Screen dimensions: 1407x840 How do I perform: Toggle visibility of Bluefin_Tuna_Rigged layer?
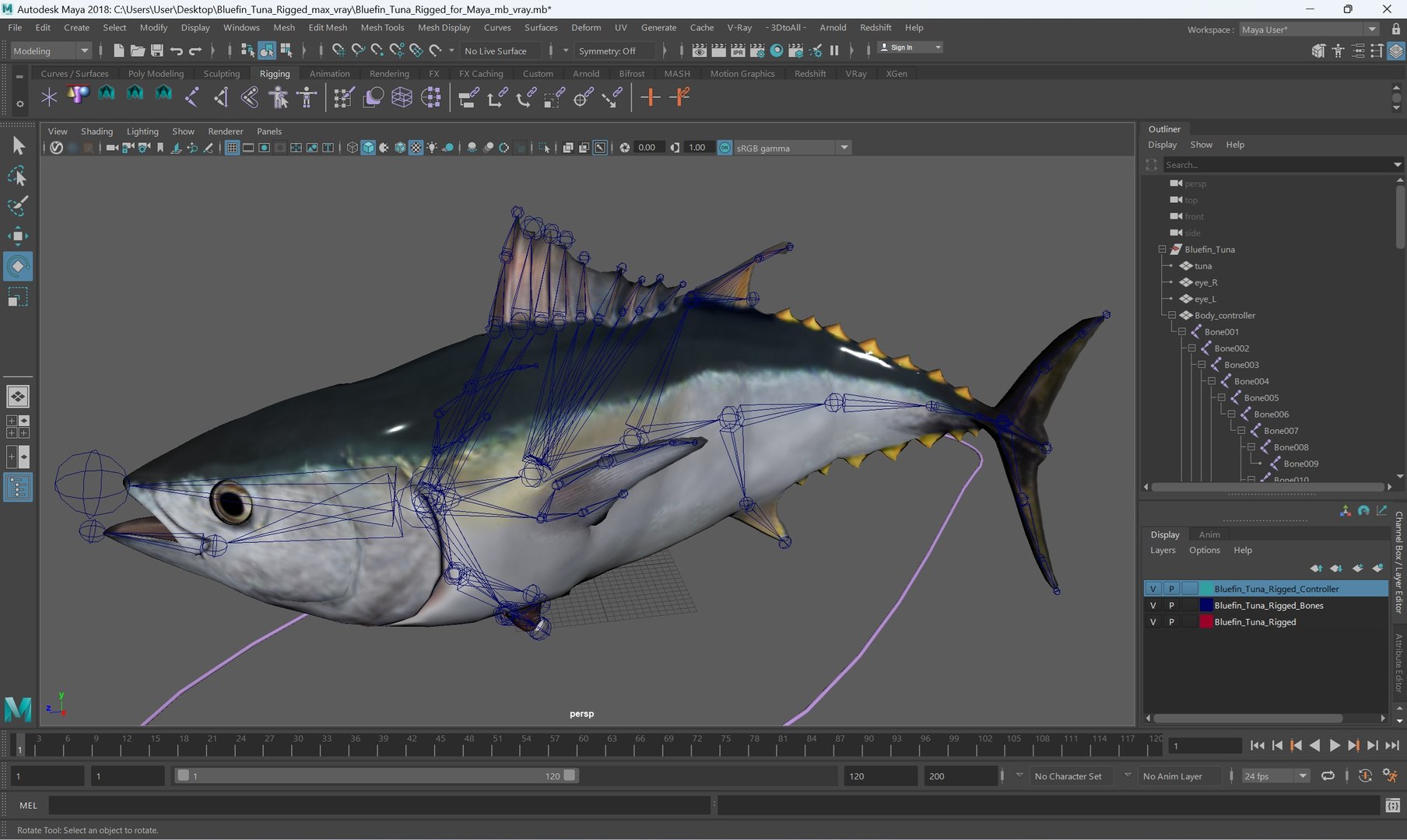click(x=1153, y=621)
